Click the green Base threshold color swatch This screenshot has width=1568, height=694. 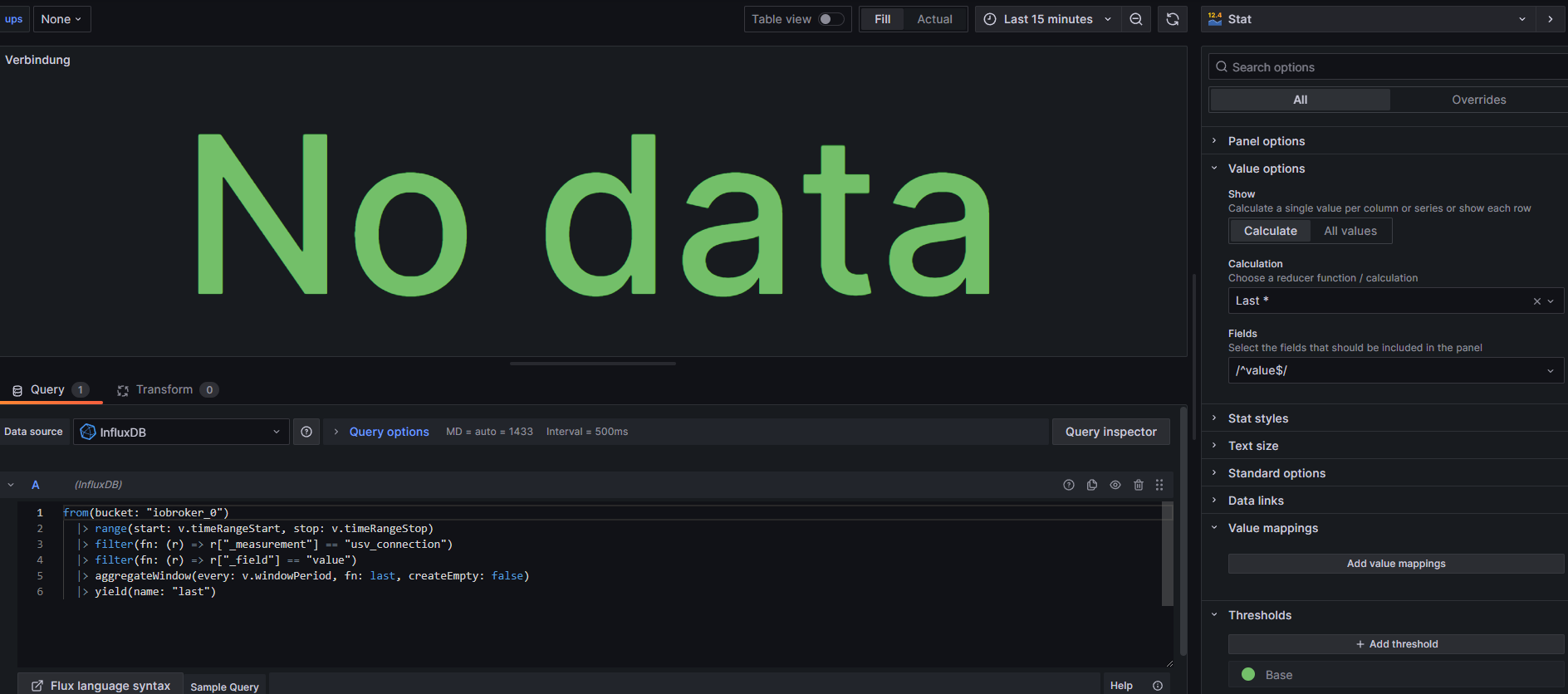(x=1247, y=675)
